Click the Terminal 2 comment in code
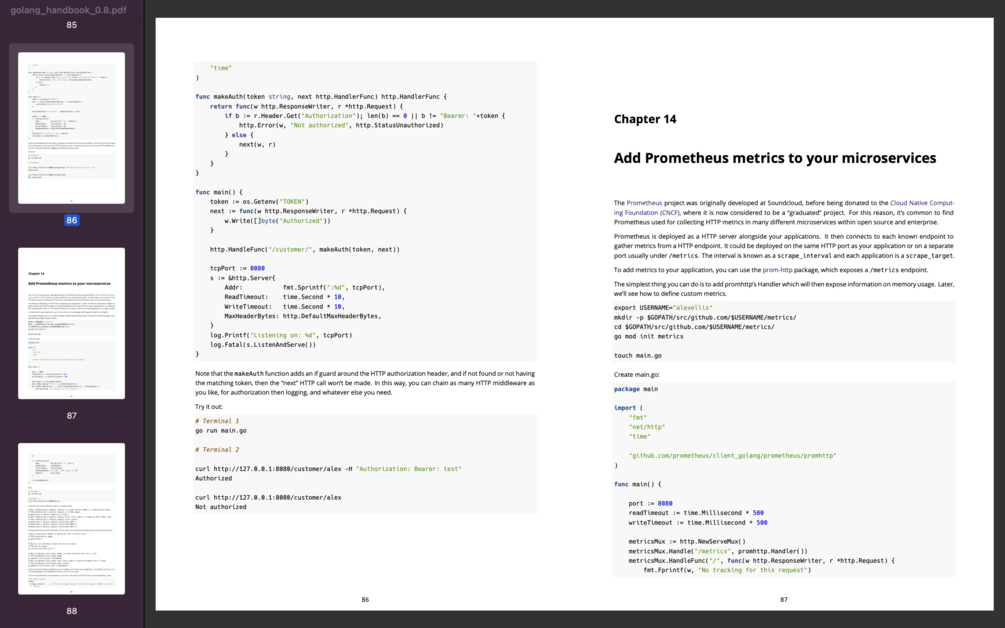The width and height of the screenshot is (1005, 628). tap(217, 450)
